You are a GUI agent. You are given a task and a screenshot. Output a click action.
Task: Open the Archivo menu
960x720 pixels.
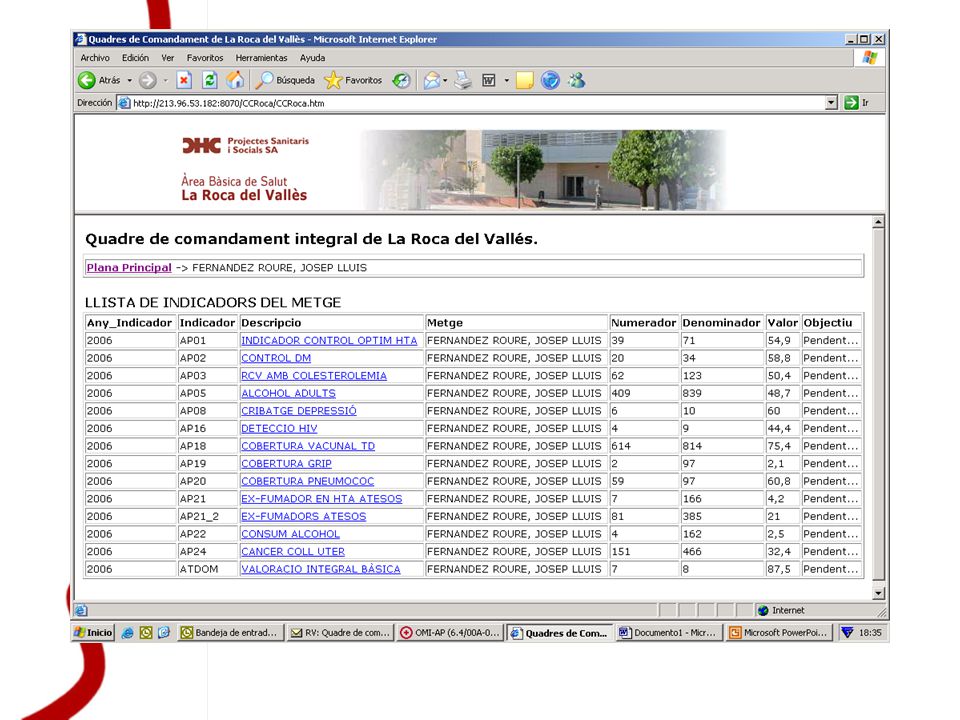coord(95,58)
